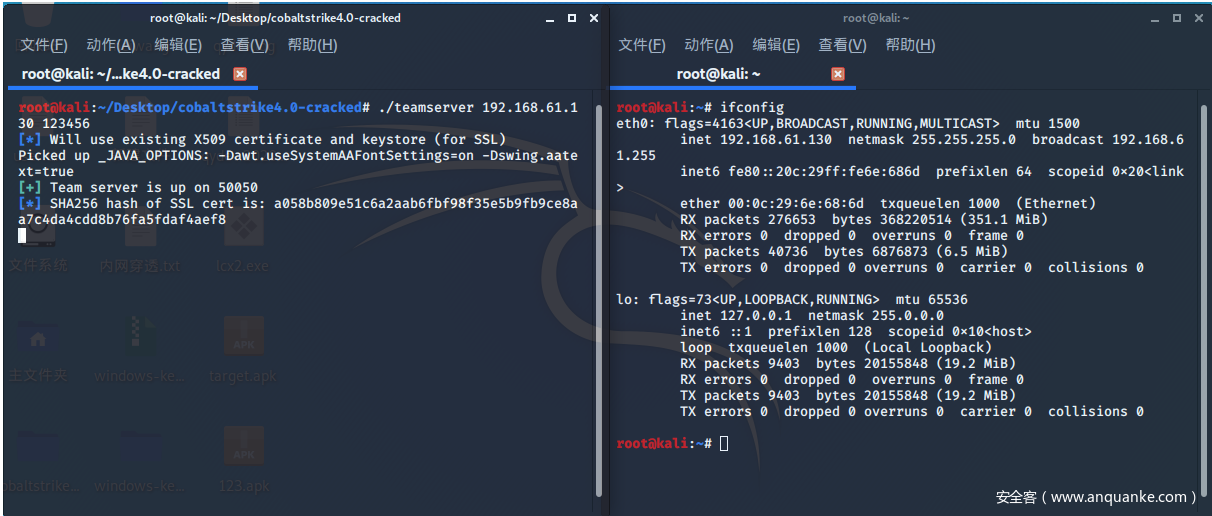The height and width of the screenshot is (516, 1212).
Task: Open 动作(A) menu in left terminal
Action: click(x=111, y=45)
